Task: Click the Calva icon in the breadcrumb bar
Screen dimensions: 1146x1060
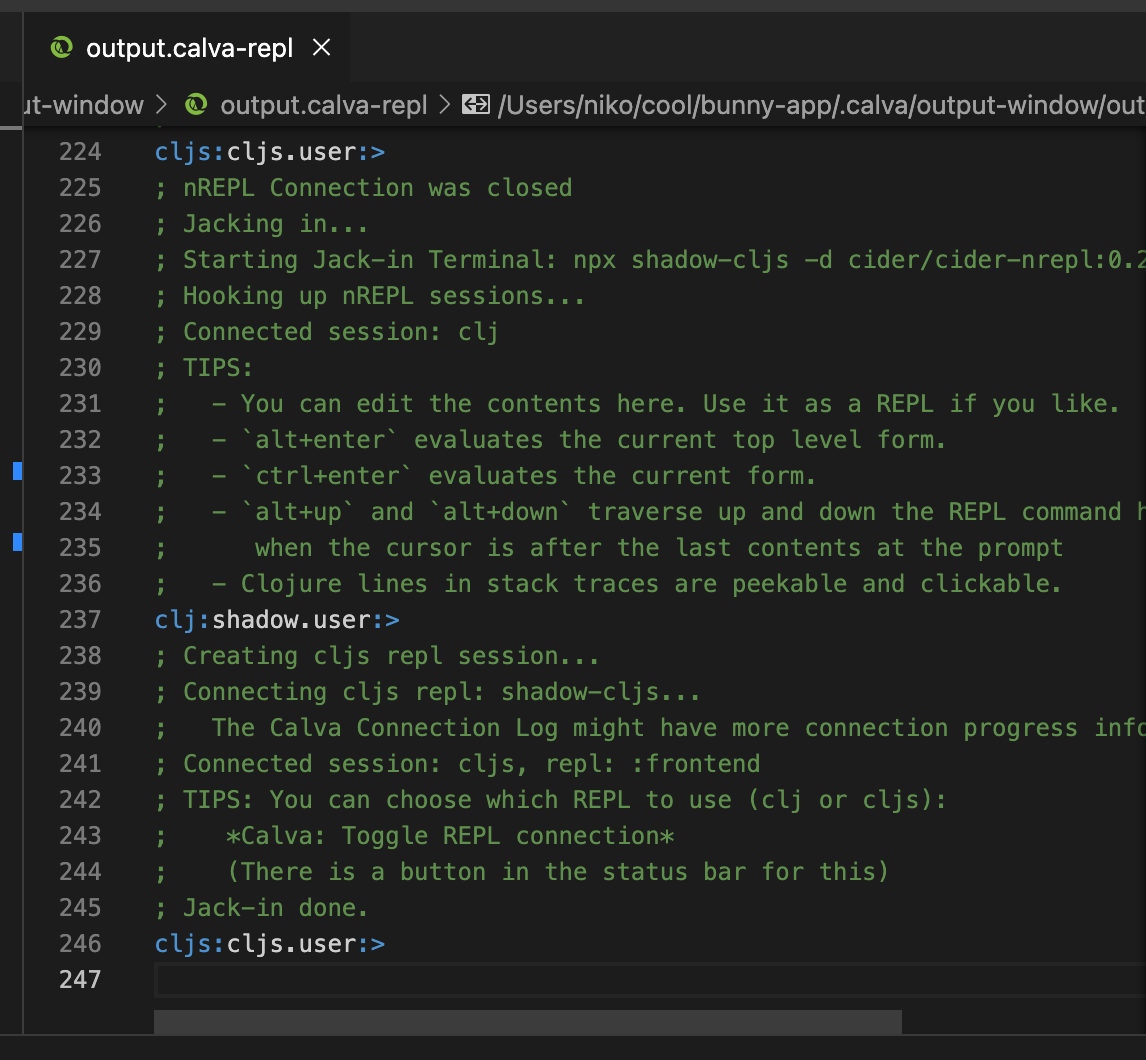Action: pos(196,104)
